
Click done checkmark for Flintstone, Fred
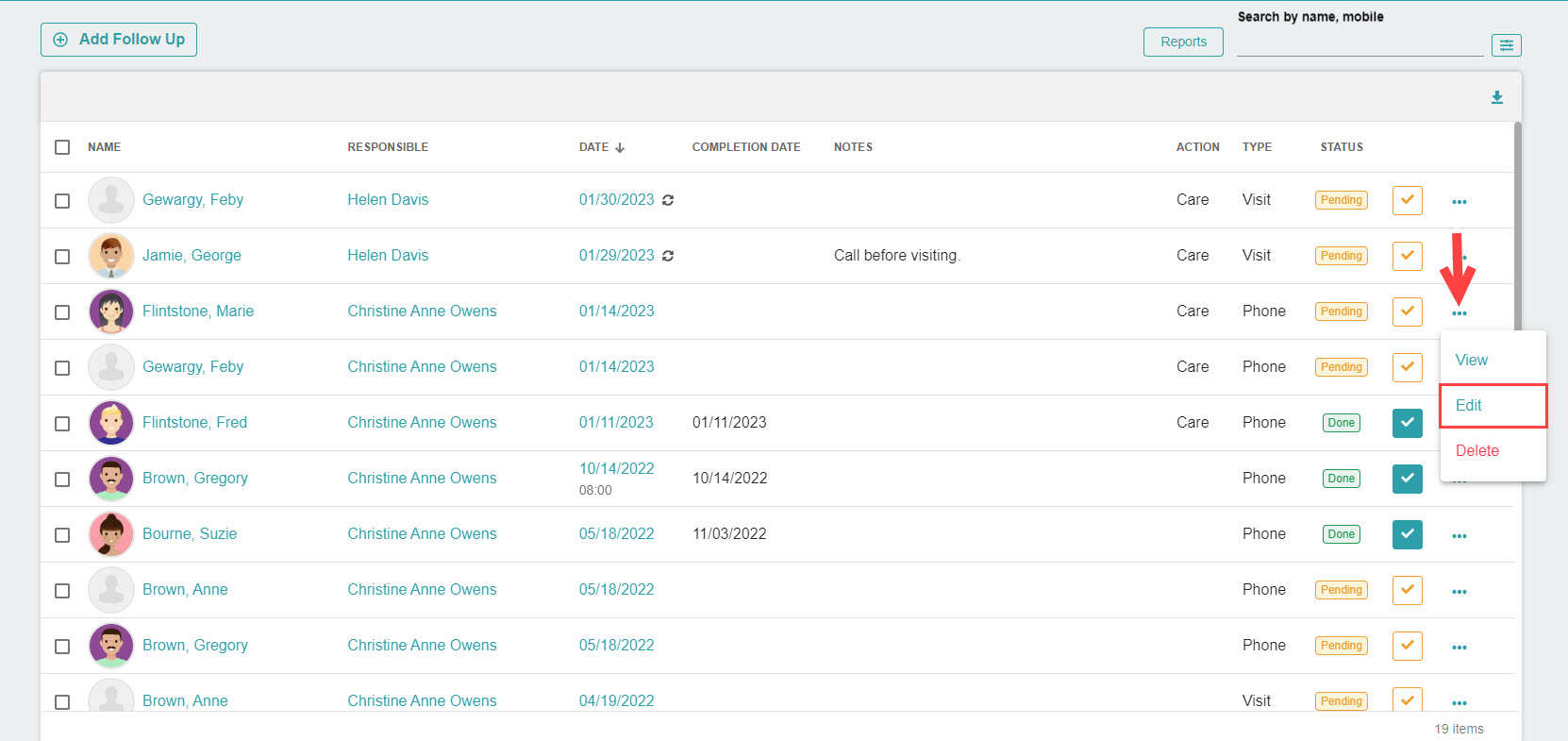tap(1407, 423)
